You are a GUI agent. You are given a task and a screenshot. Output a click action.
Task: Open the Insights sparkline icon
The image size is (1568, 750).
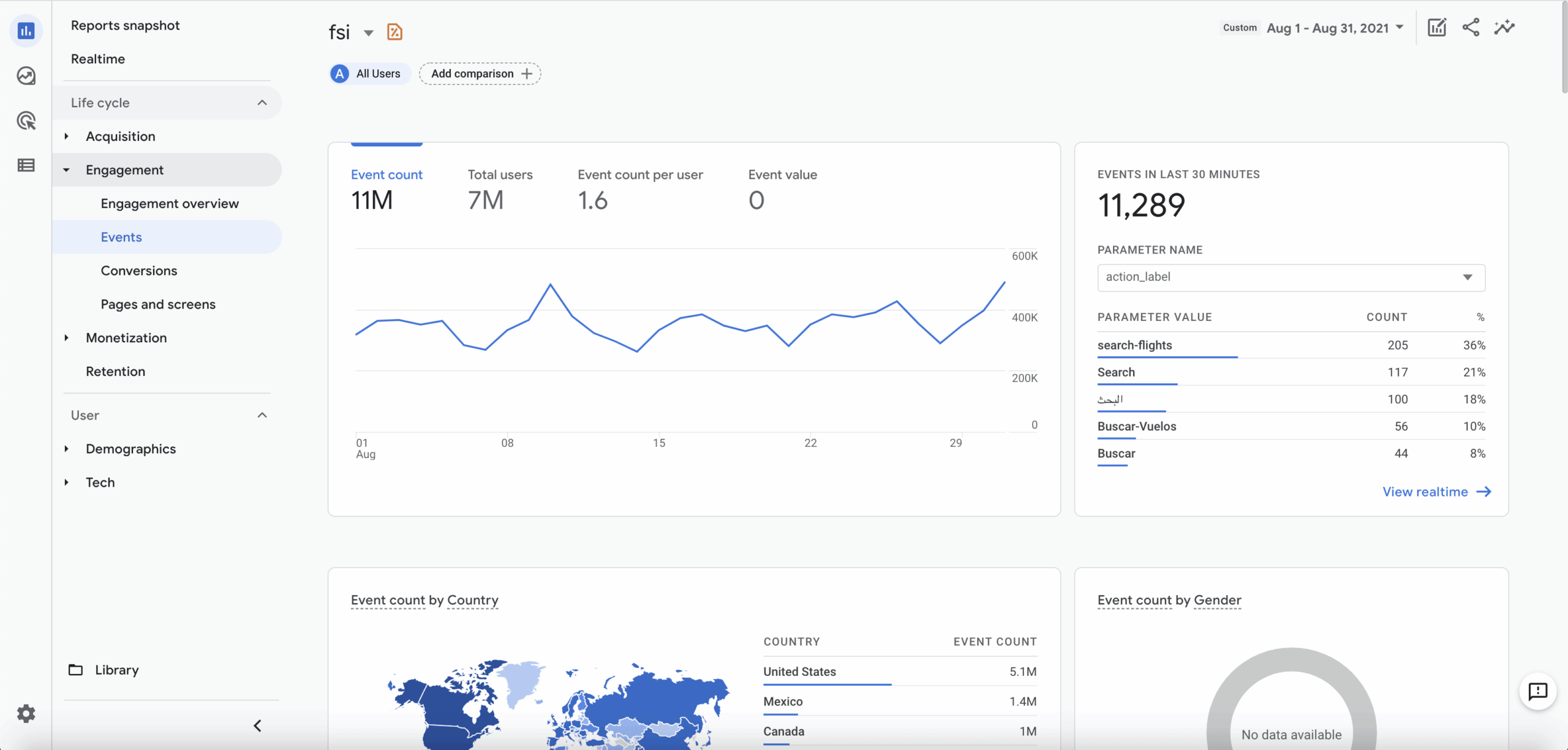point(1504,28)
